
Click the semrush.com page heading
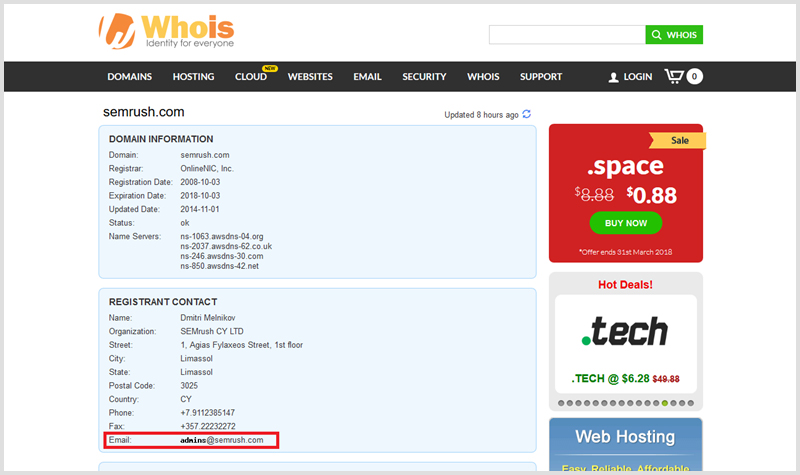[143, 112]
